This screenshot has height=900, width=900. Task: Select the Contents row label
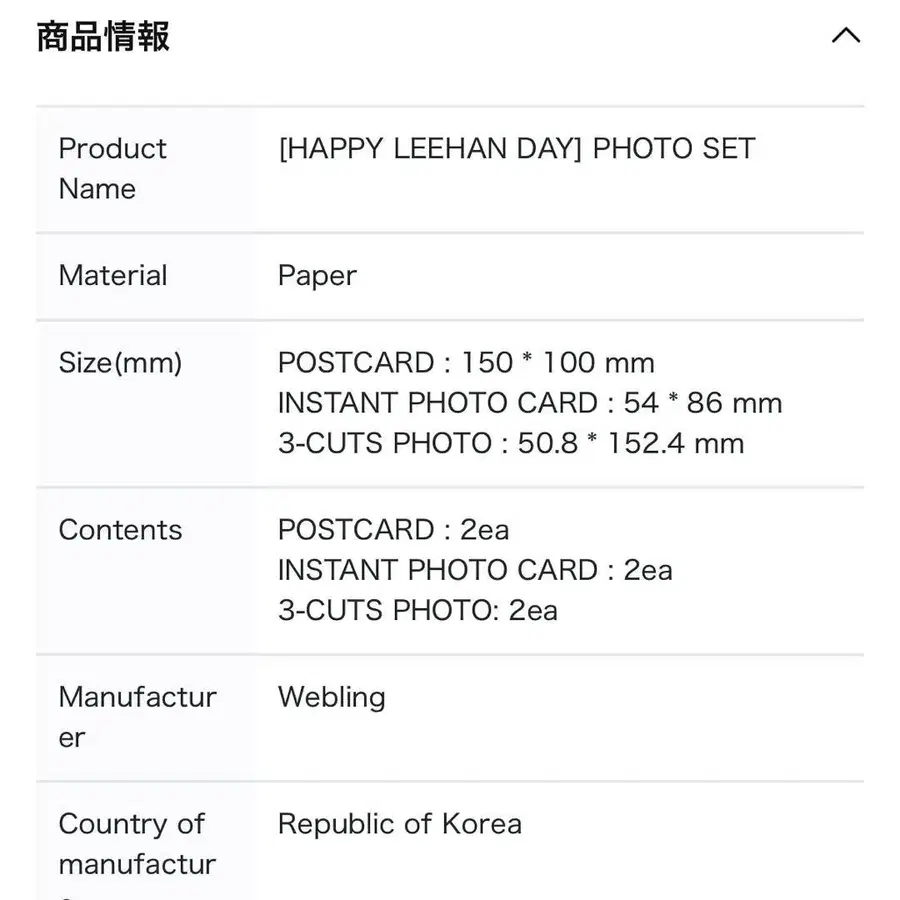coord(120,530)
